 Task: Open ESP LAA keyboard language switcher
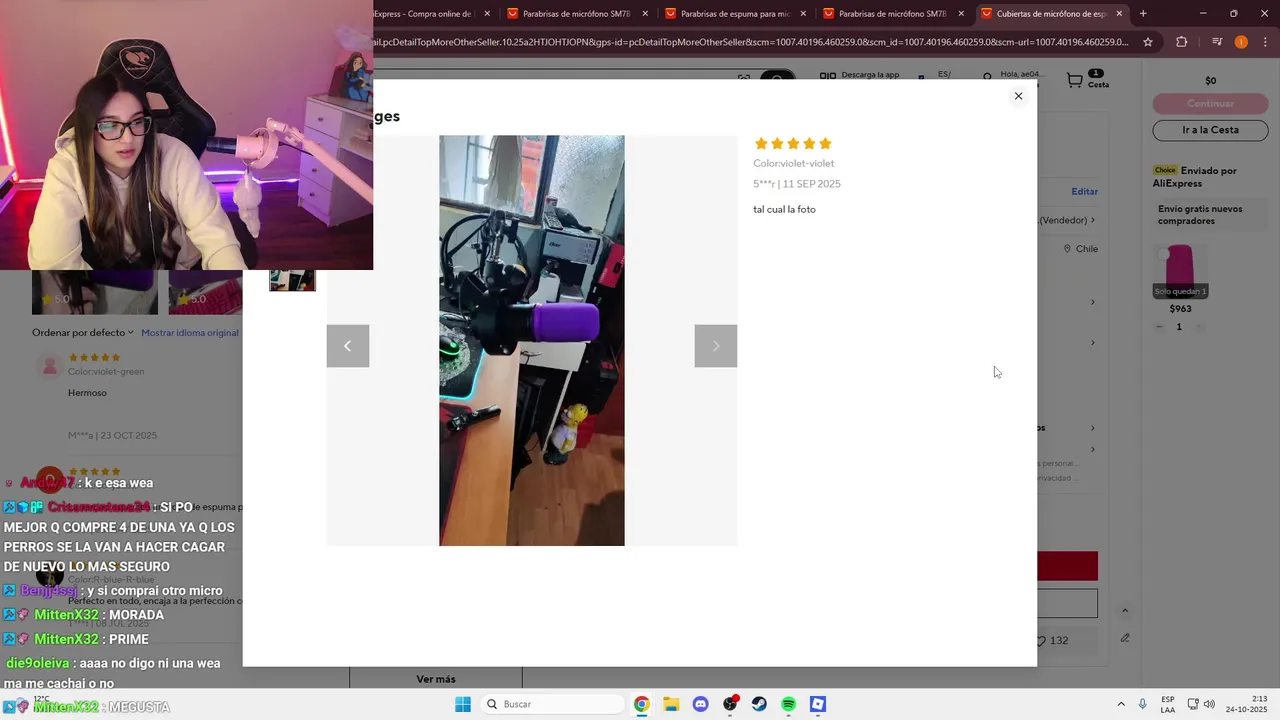pyautogui.click(x=1168, y=704)
